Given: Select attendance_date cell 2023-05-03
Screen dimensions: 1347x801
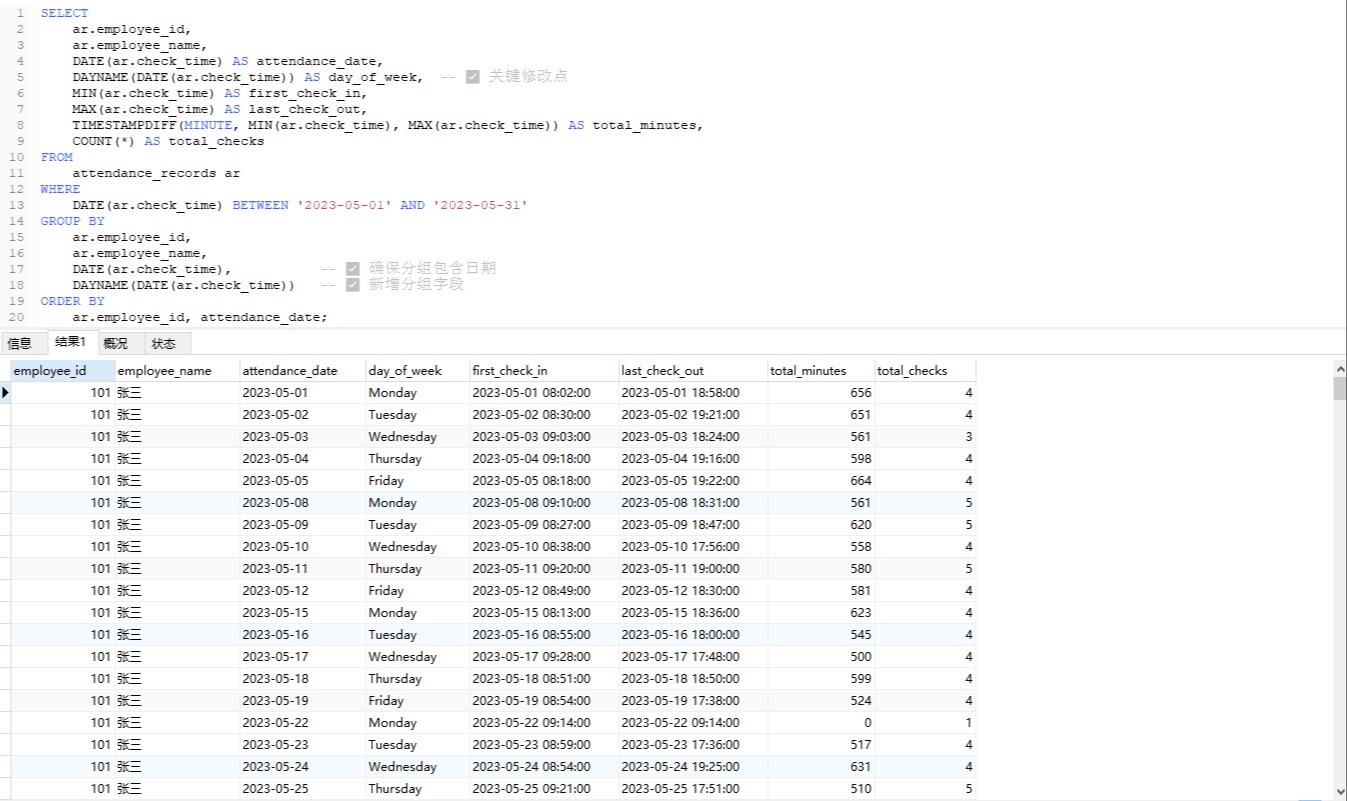Looking at the screenshot, I should [303, 436].
